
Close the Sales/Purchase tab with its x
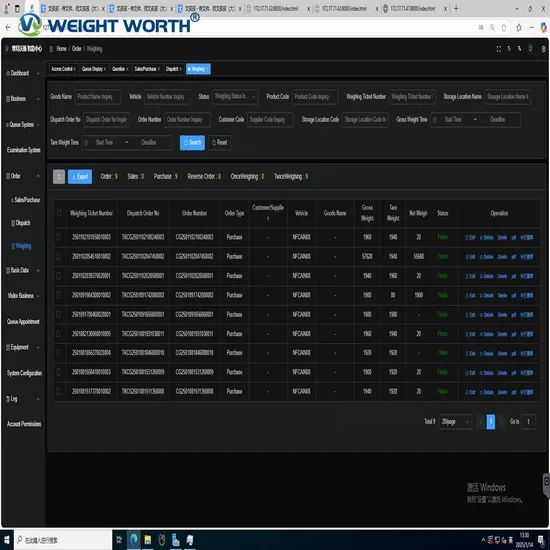pos(159,69)
